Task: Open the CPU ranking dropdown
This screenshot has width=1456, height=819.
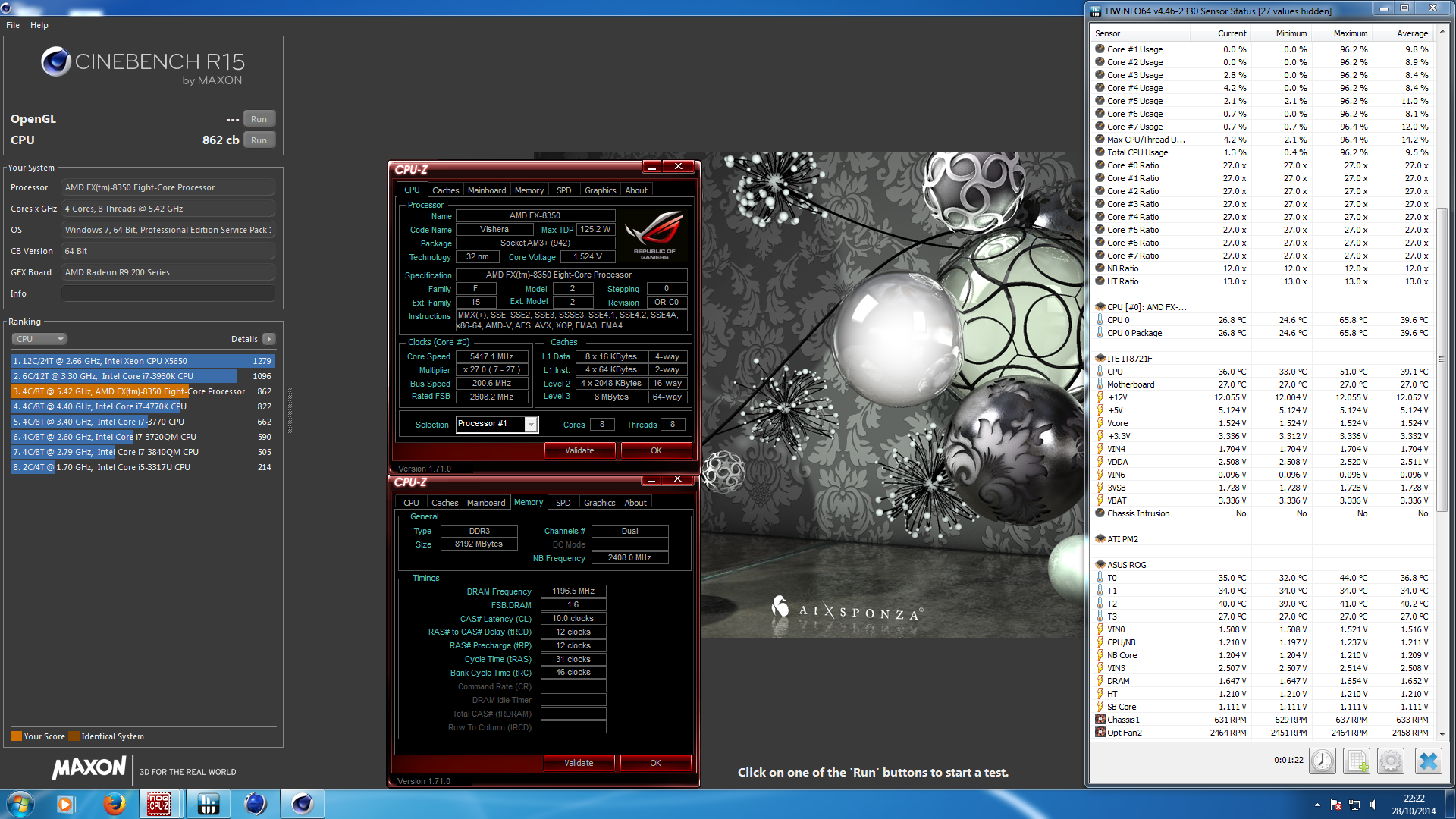Action: tap(39, 339)
